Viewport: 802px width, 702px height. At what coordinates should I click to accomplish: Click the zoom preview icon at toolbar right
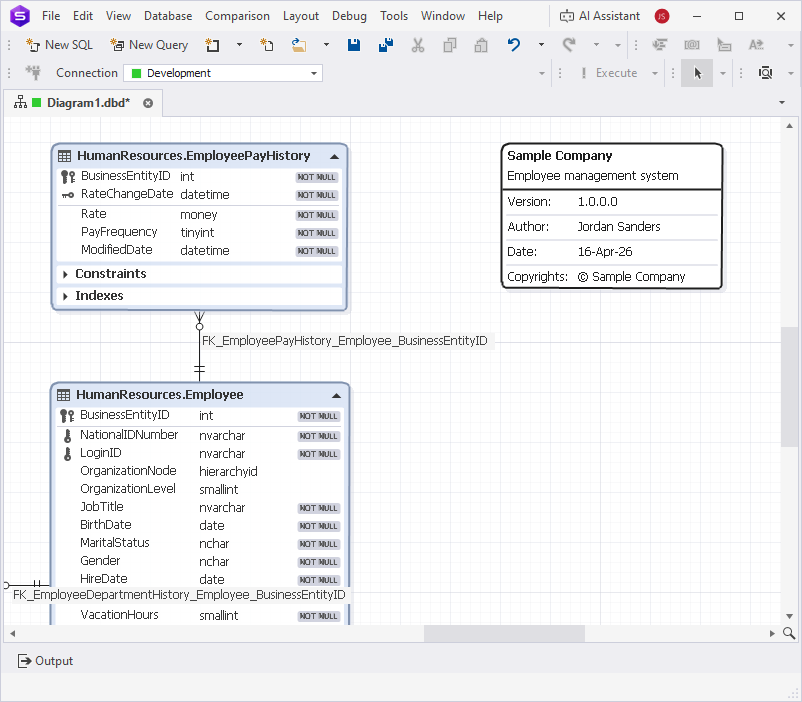click(x=766, y=73)
